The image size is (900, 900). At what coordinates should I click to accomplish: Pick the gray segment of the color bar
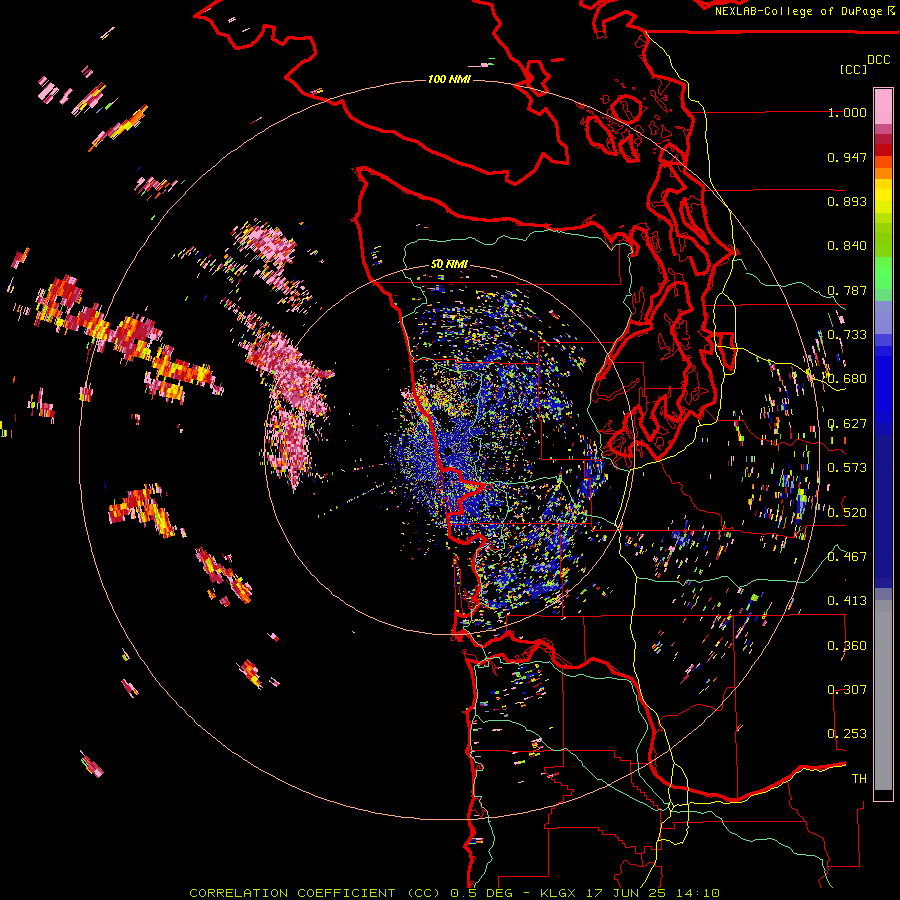tap(883, 695)
